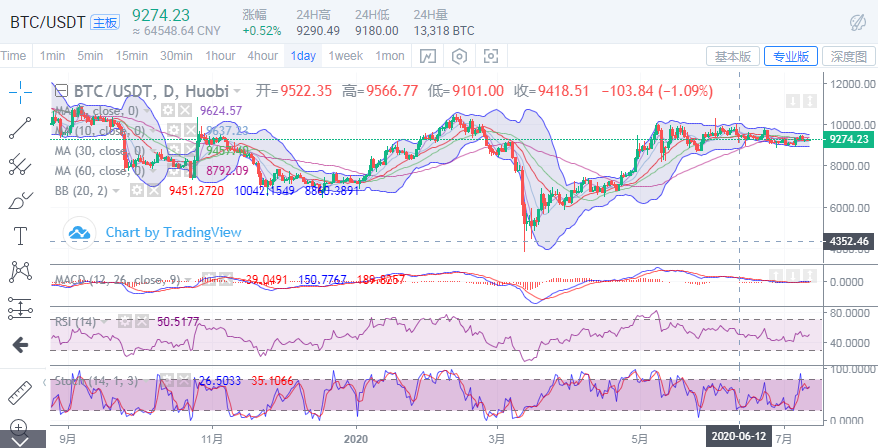
Task: Collapse the indicator legend minus box
Action: point(61,91)
